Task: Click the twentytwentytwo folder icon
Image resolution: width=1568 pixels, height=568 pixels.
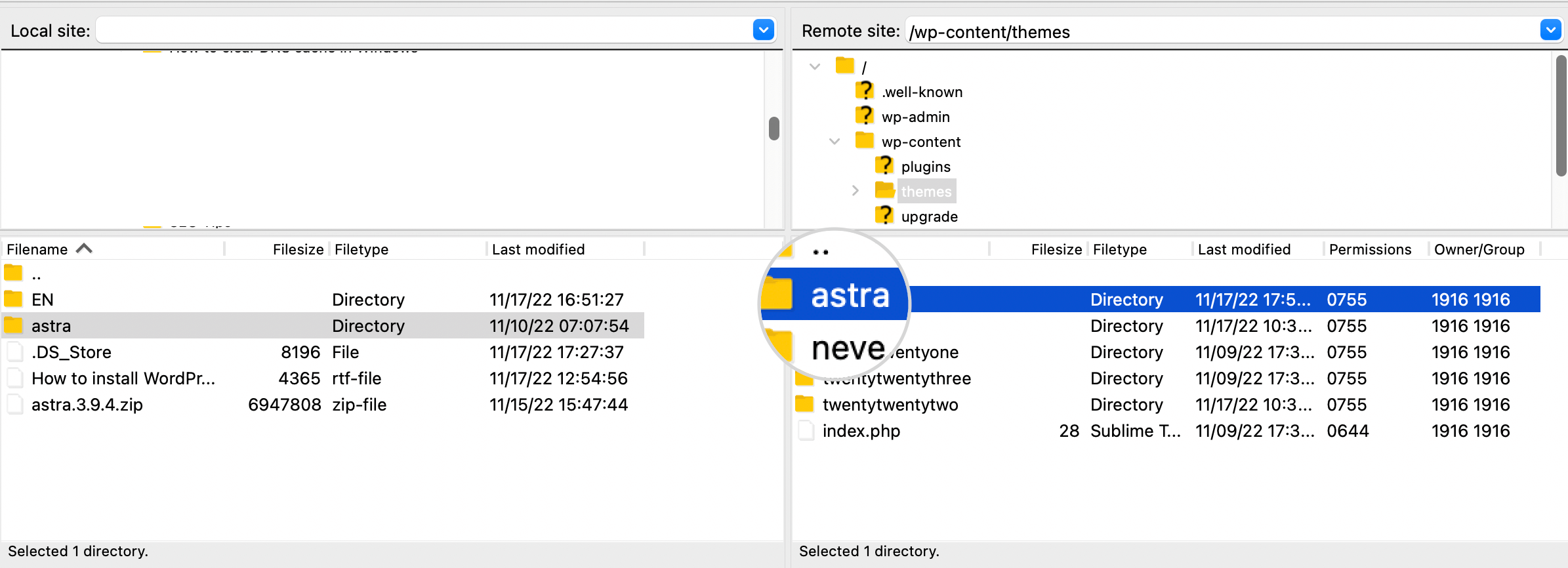Action: coord(804,403)
